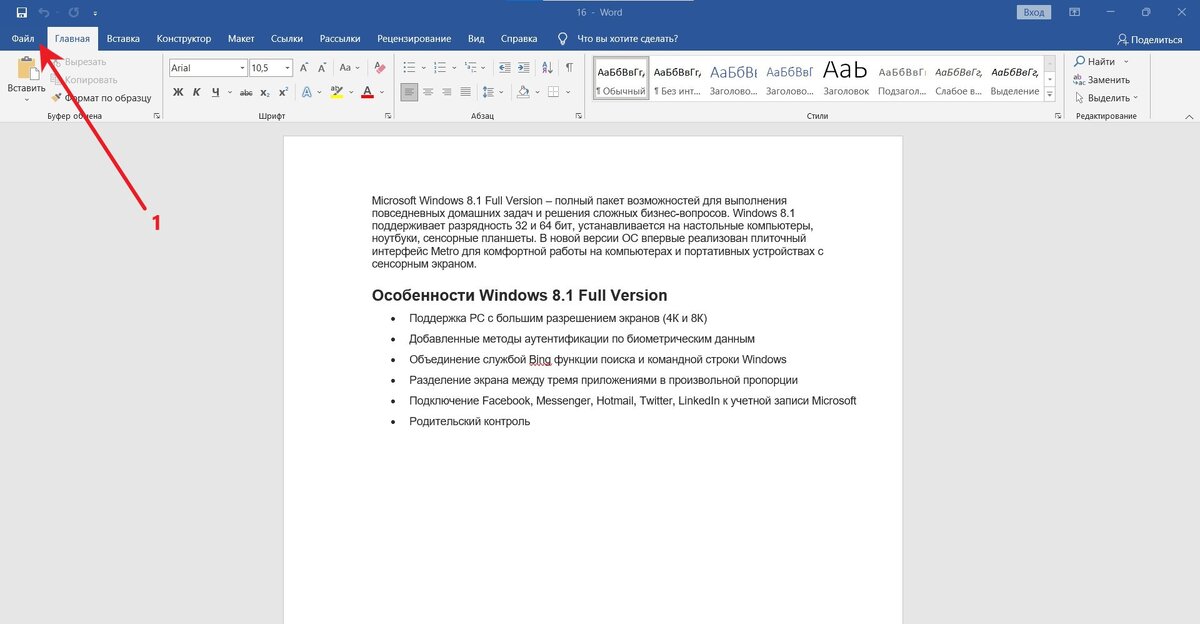Open ribbon display options icon in title bar
This screenshot has height=624, width=1200.
point(1073,12)
